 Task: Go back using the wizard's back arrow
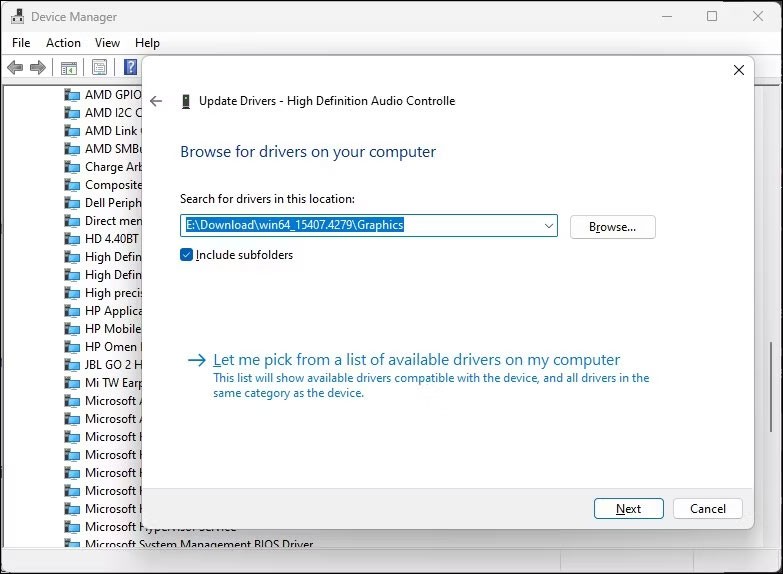click(x=156, y=101)
